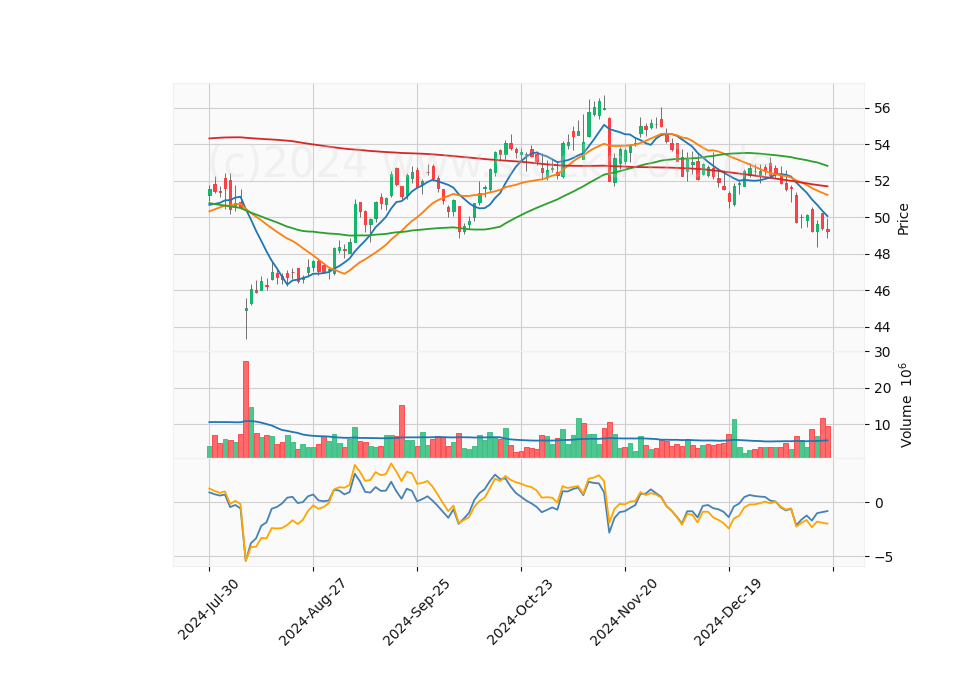This screenshot has width=960, height=690.
Task: Click the Price axis label
Action: coord(903,219)
